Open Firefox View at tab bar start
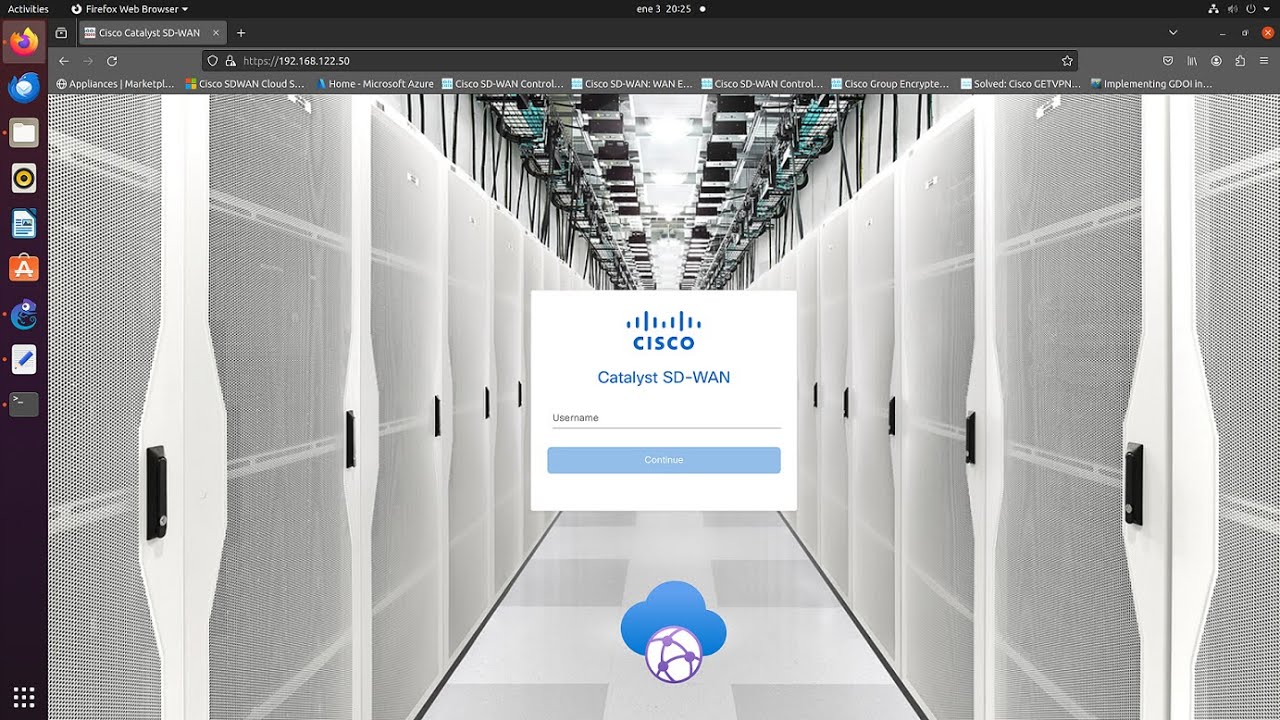Image resolution: width=1280 pixels, height=720 pixels. tap(61, 33)
